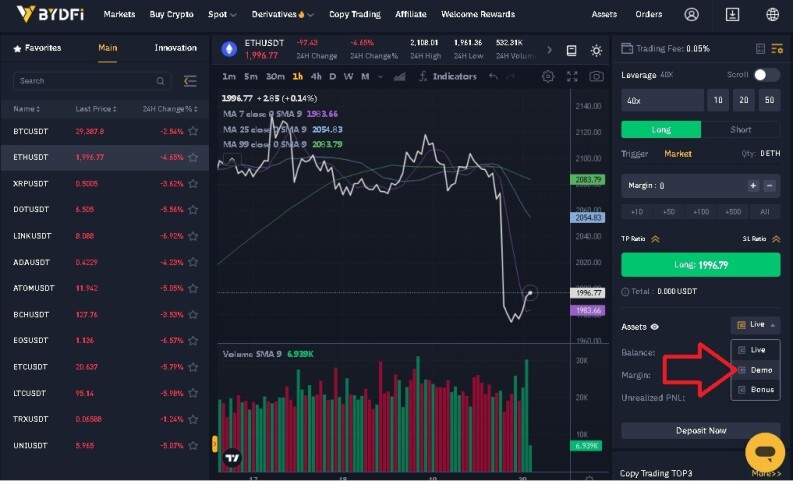This screenshot has height=481, width=793.
Task: Favorite ETHUSDT with its star
Action: [193, 157]
